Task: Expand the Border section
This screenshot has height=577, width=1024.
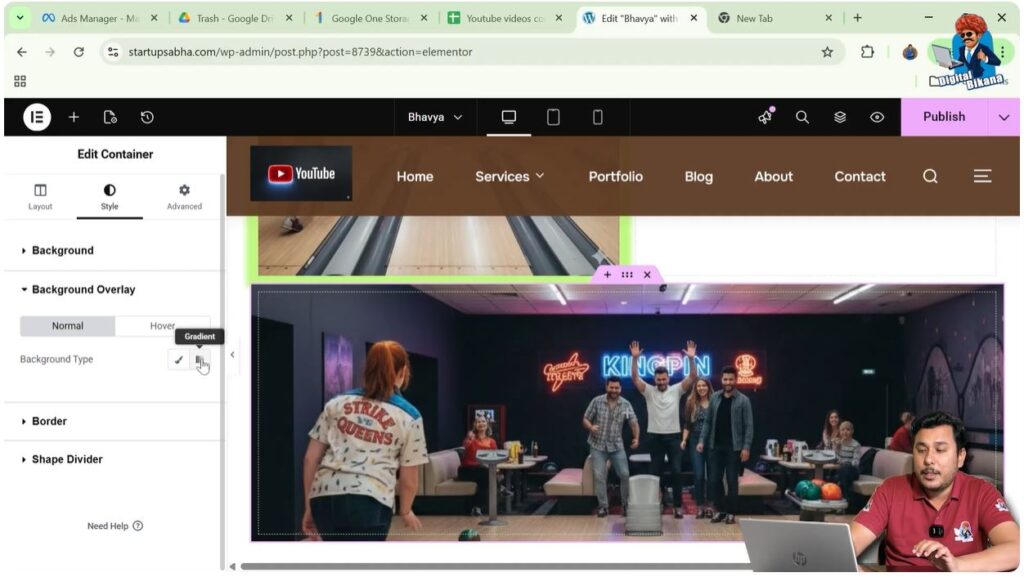Action: 48,421
